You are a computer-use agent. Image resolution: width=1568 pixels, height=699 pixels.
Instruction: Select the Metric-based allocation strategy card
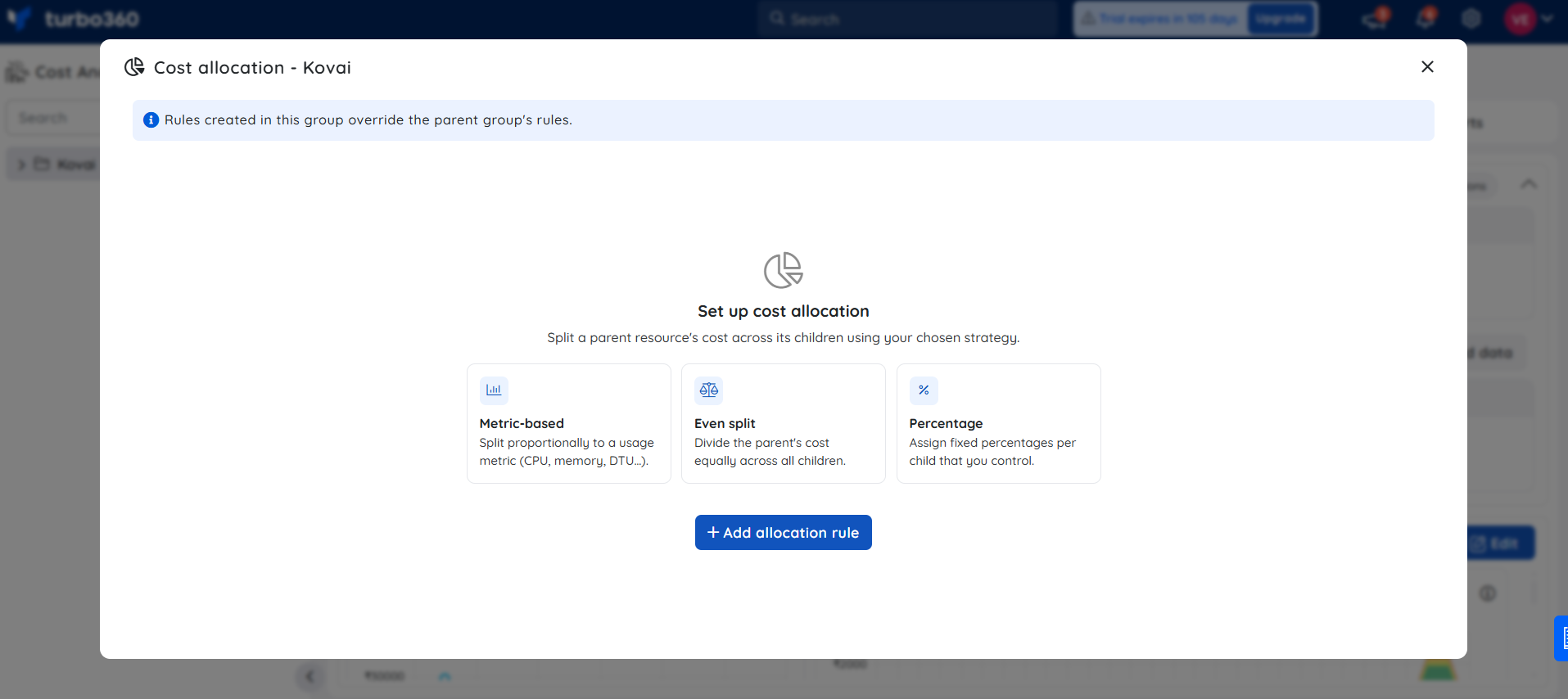click(x=568, y=423)
